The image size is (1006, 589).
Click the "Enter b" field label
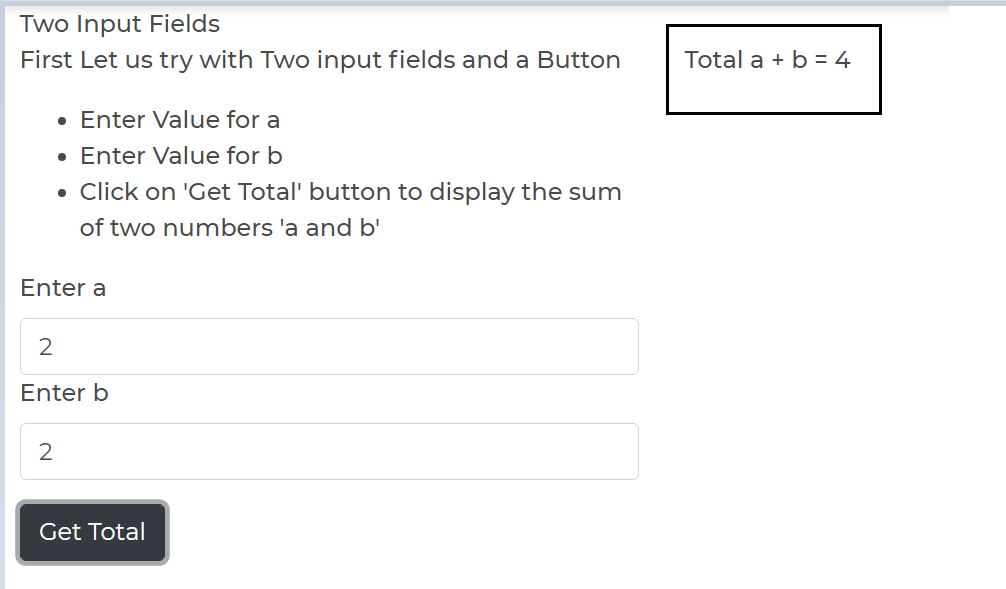point(64,393)
